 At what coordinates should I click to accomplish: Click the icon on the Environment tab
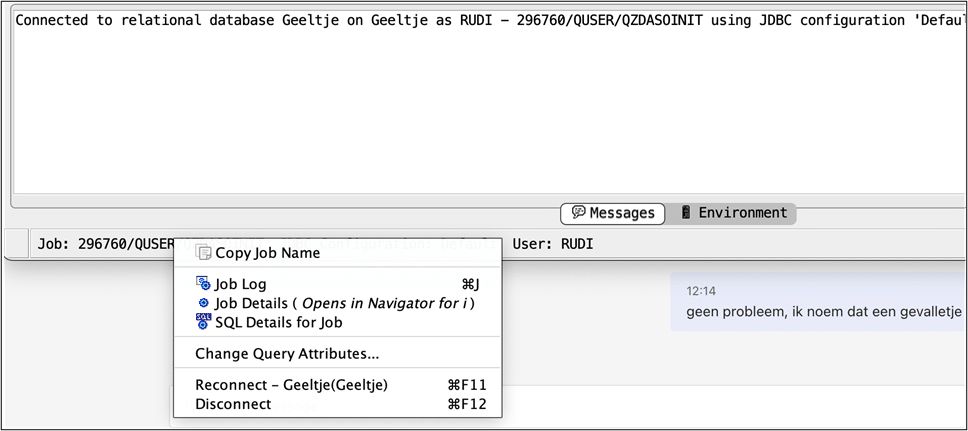pos(686,212)
